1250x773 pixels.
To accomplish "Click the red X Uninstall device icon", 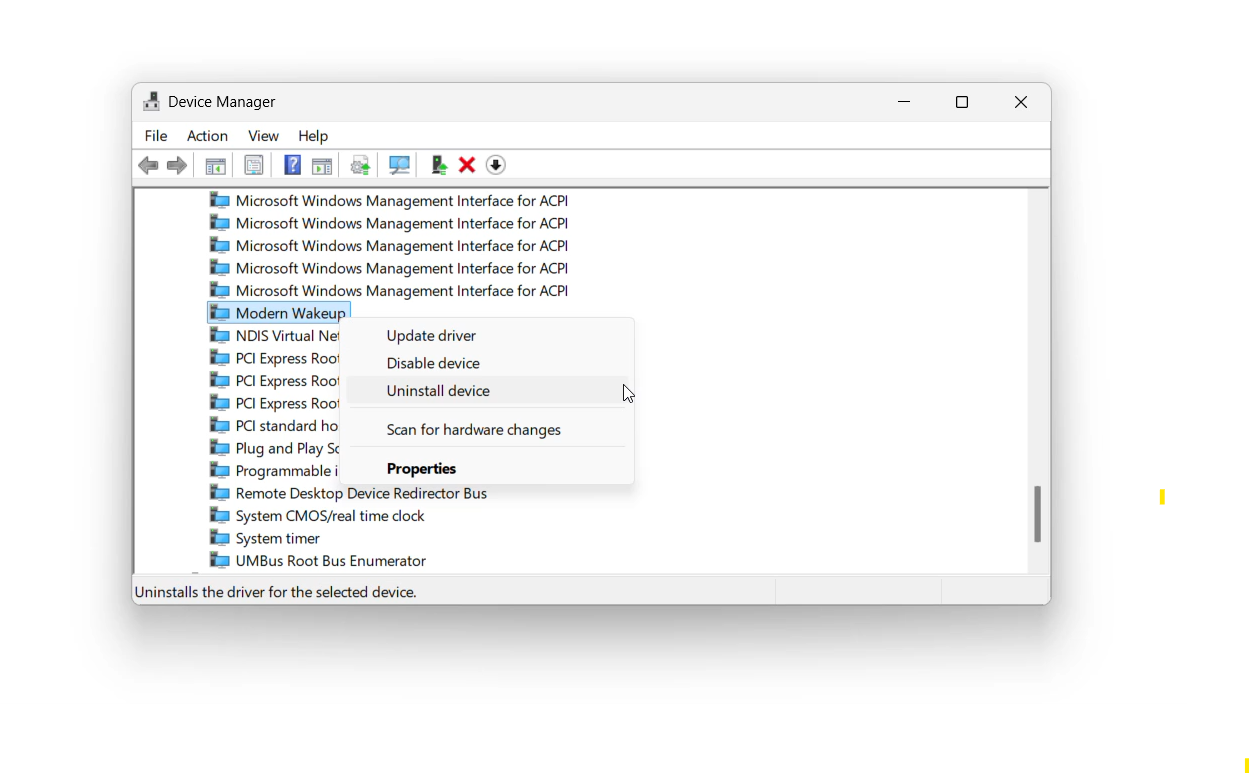I will [466, 165].
